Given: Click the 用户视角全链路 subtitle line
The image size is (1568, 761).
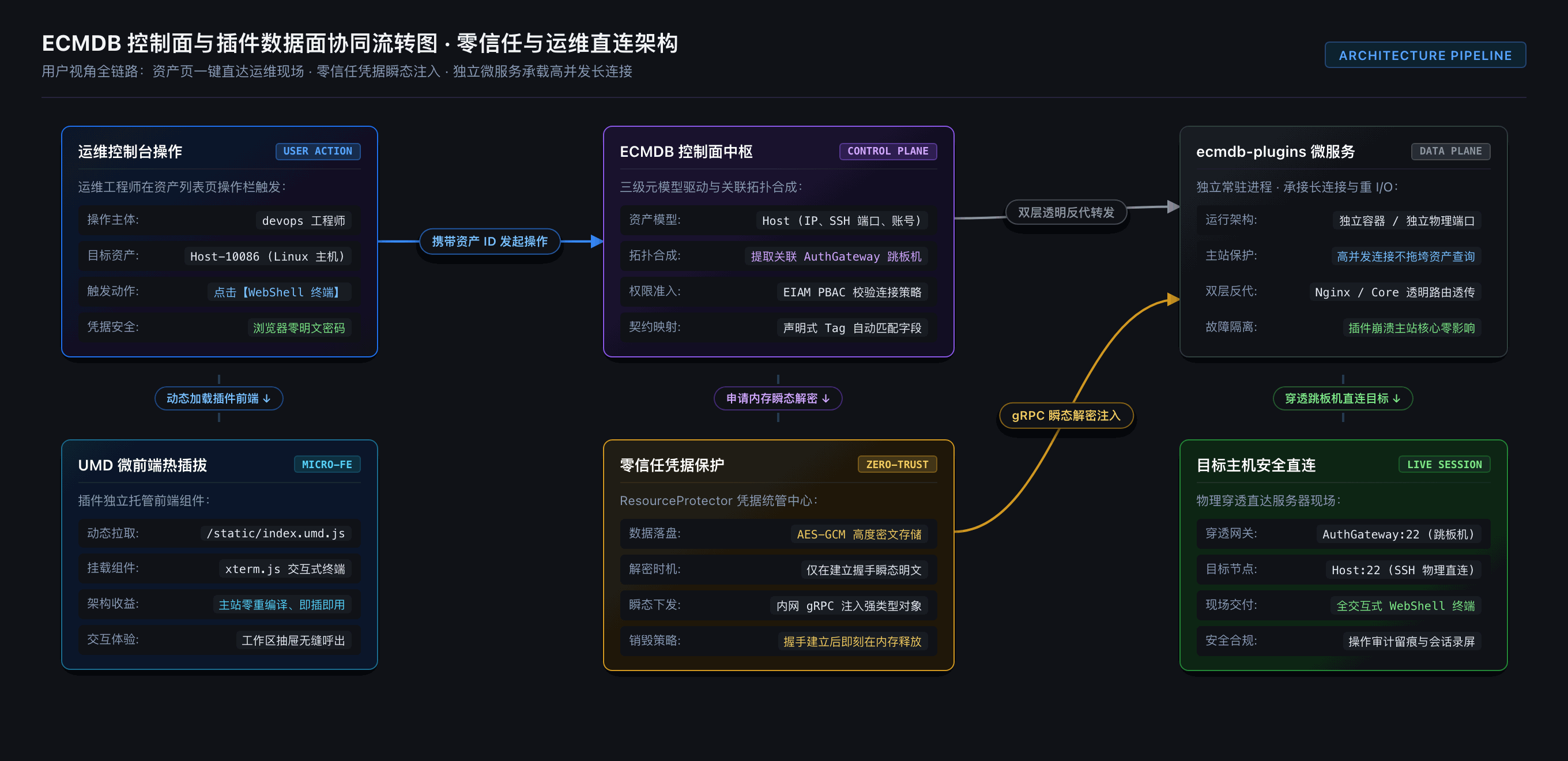Looking at the screenshot, I should (x=337, y=71).
